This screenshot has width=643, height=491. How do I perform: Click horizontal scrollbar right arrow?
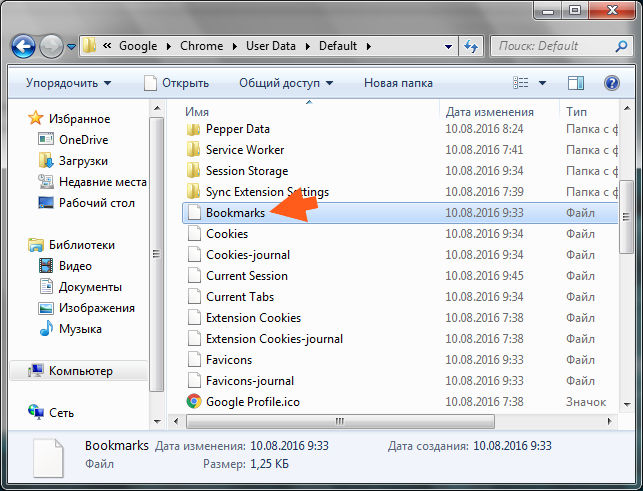tap(609, 421)
